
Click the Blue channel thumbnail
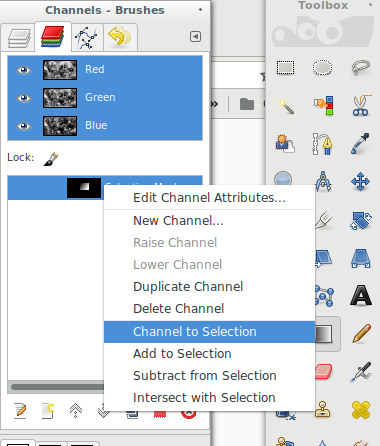[x=60, y=126]
